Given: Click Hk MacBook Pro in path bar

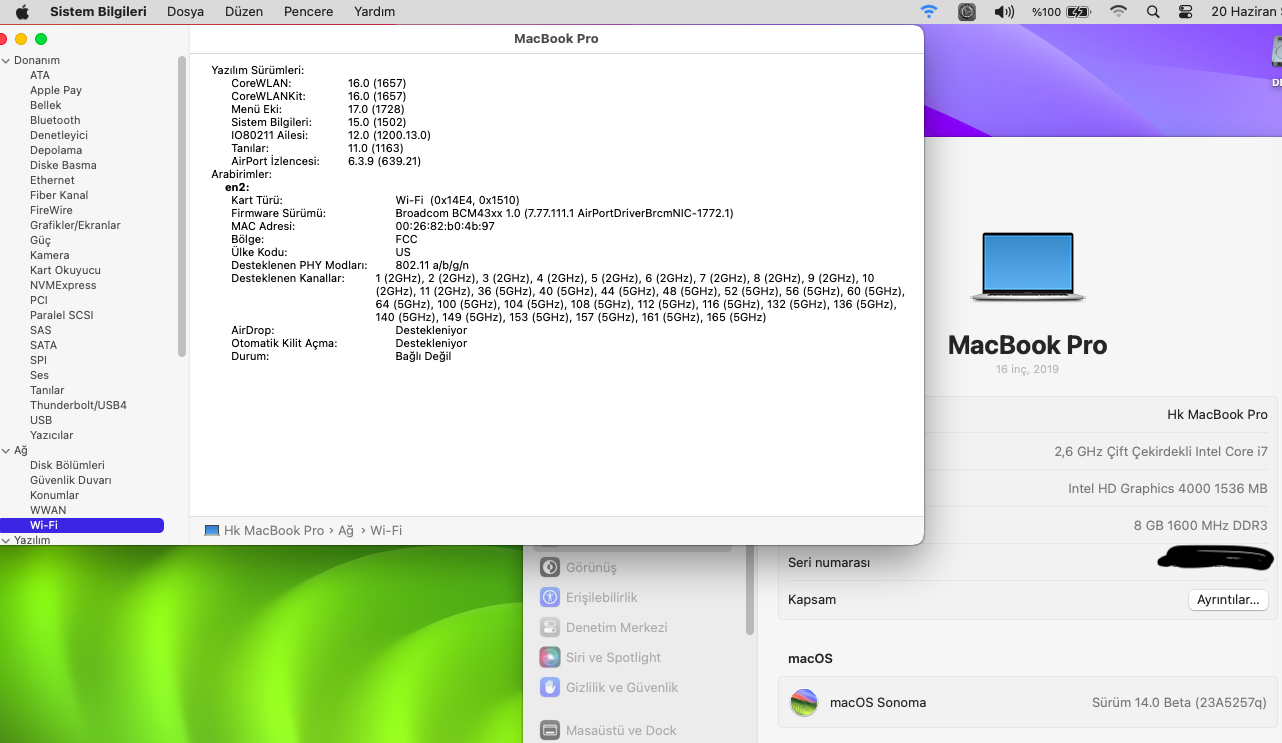Looking at the screenshot, I should pyautogui.click(x=273, y=530).
